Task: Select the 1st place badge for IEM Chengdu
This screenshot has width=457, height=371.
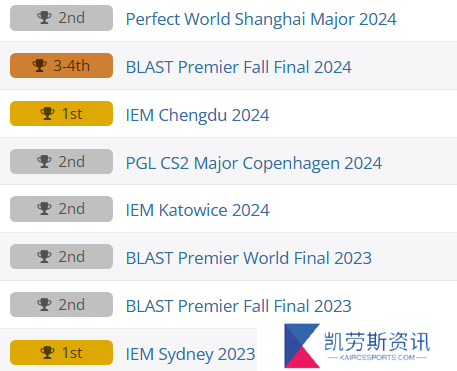Action: pos(61,113)
